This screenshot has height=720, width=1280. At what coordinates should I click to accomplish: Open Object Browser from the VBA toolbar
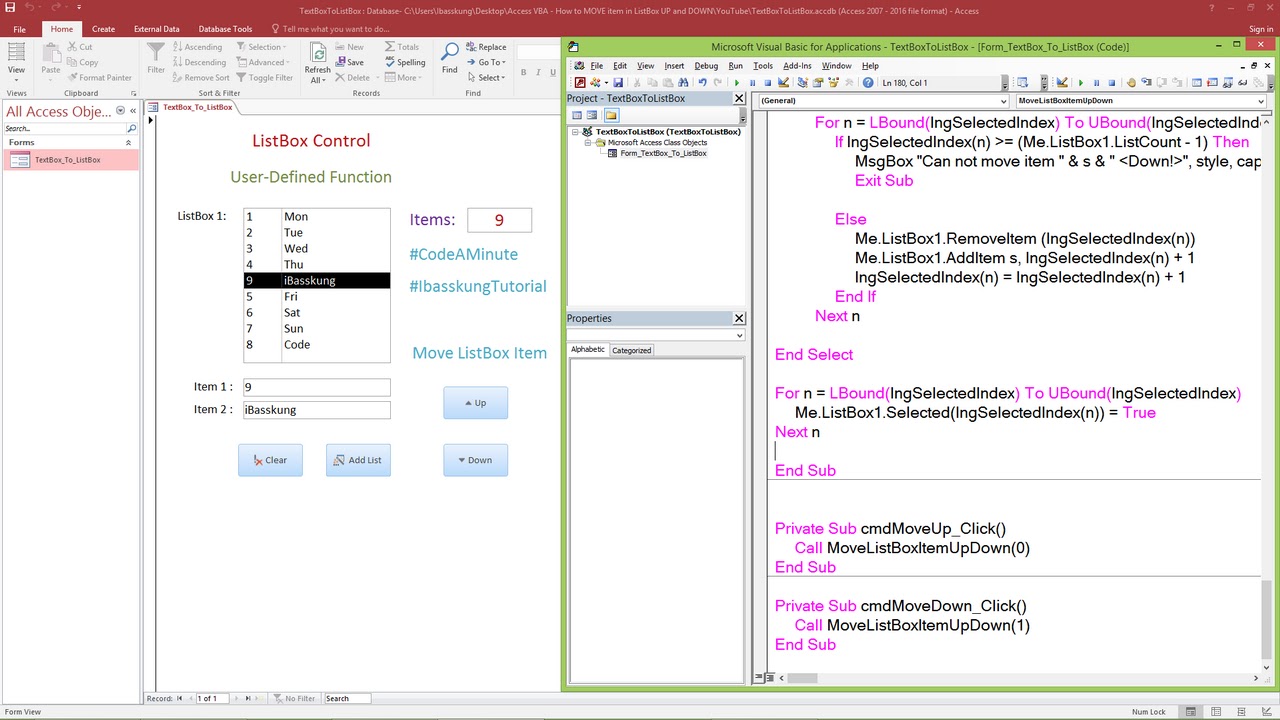tap(834, 82)
